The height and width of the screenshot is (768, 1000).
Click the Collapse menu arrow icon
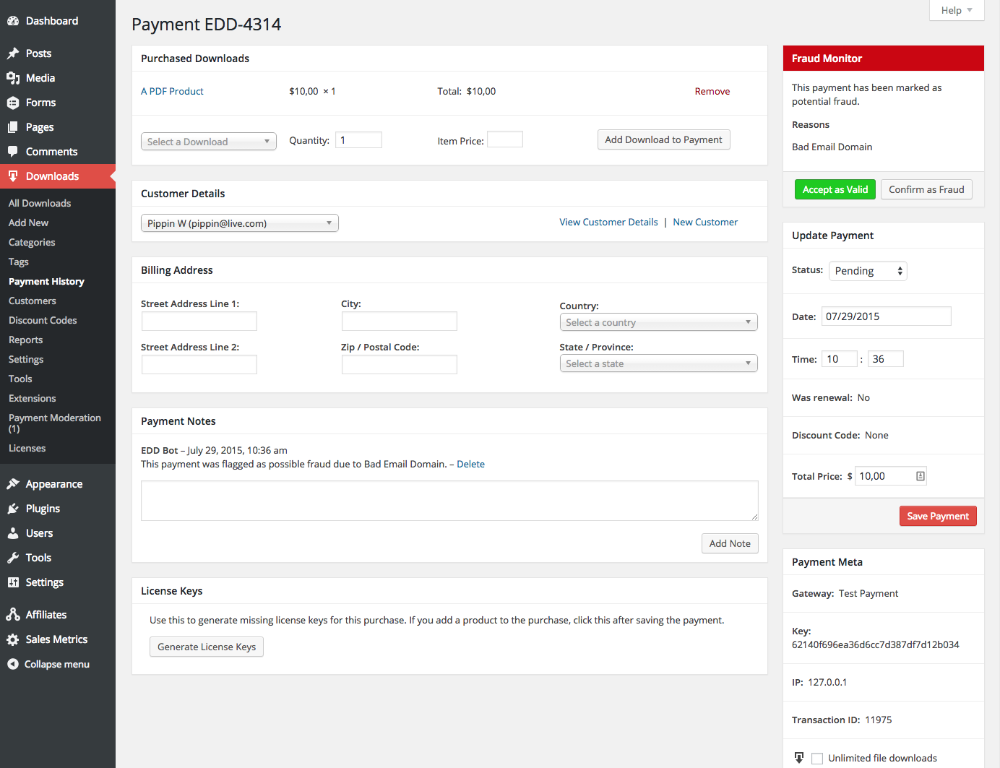point(13,664)
